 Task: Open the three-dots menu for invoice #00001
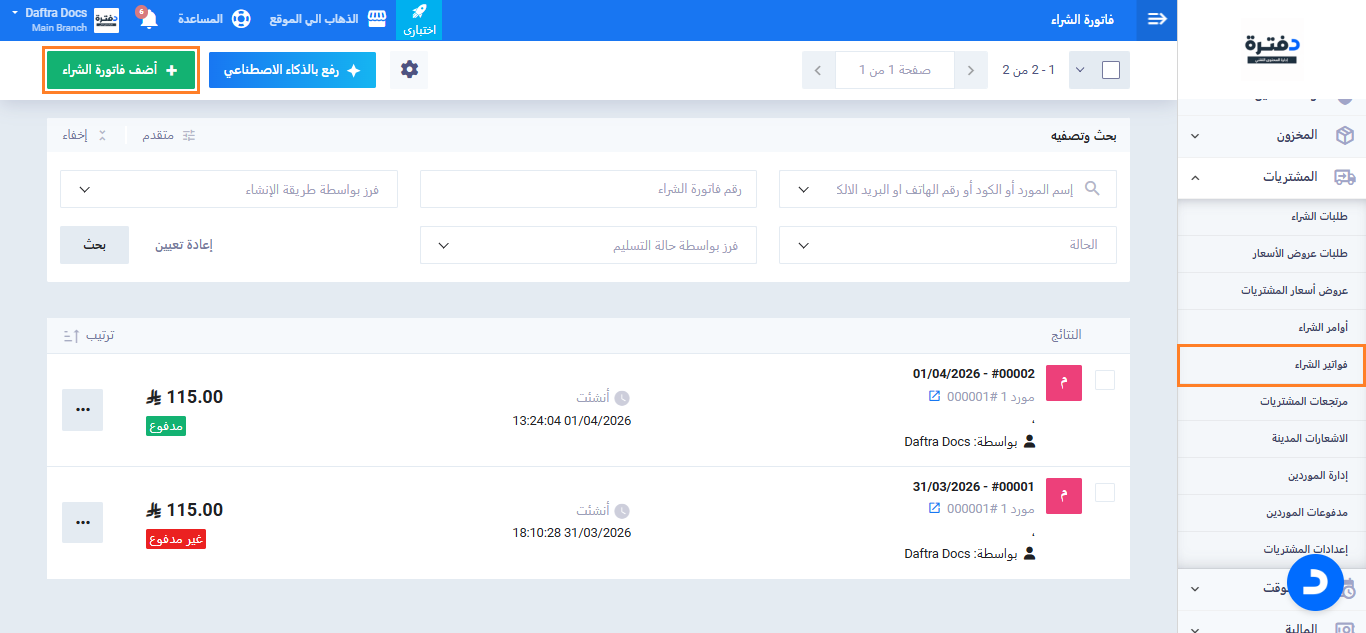pyautogui.click(x=82, y=522)
